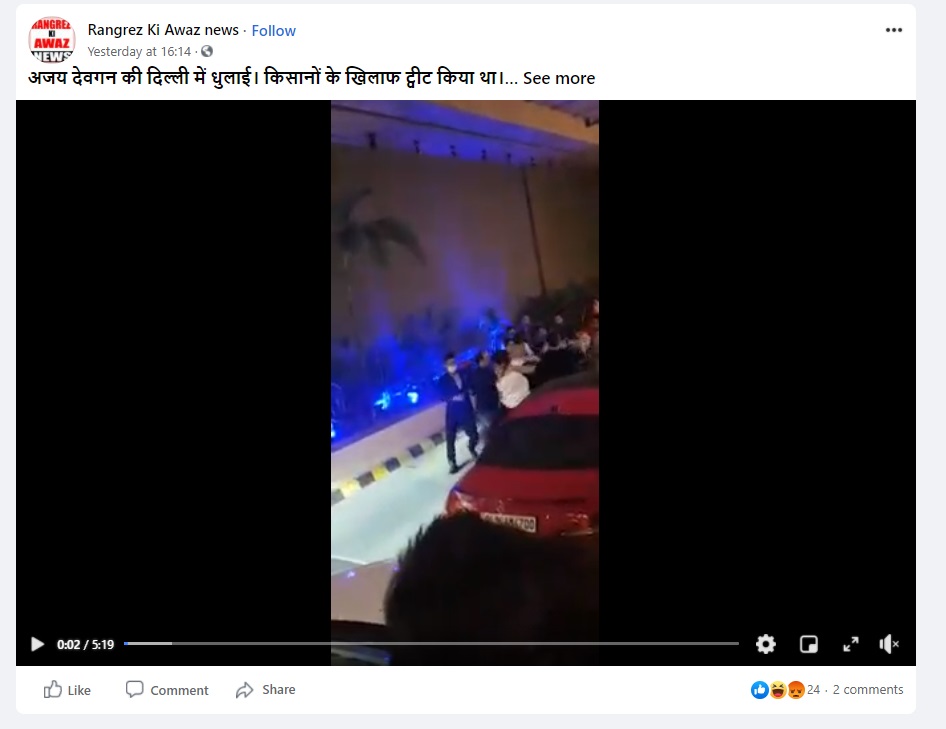Like the post

(x=67, y=690)
